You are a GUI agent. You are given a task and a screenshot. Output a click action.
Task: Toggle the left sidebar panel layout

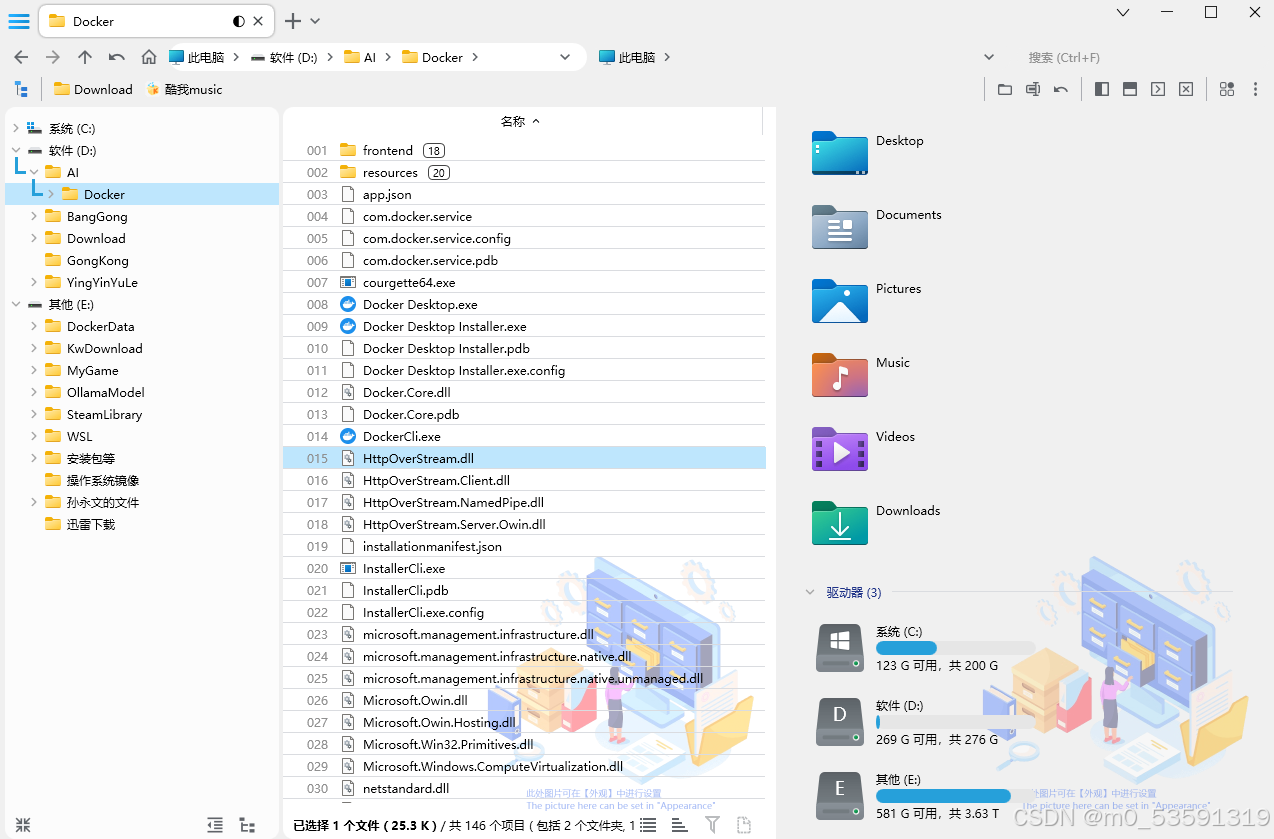(x=1102, y=89)
